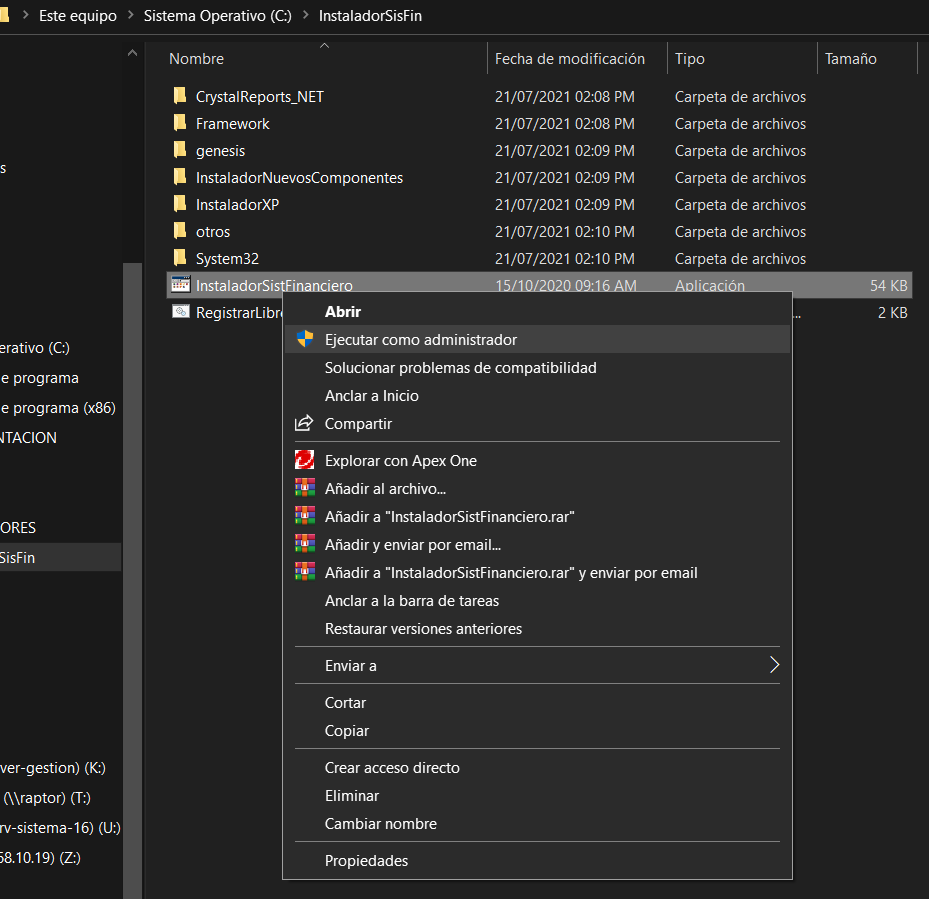Click the navigation pane scrollbar thumb
Screen dimensions: 929x899
132,580
